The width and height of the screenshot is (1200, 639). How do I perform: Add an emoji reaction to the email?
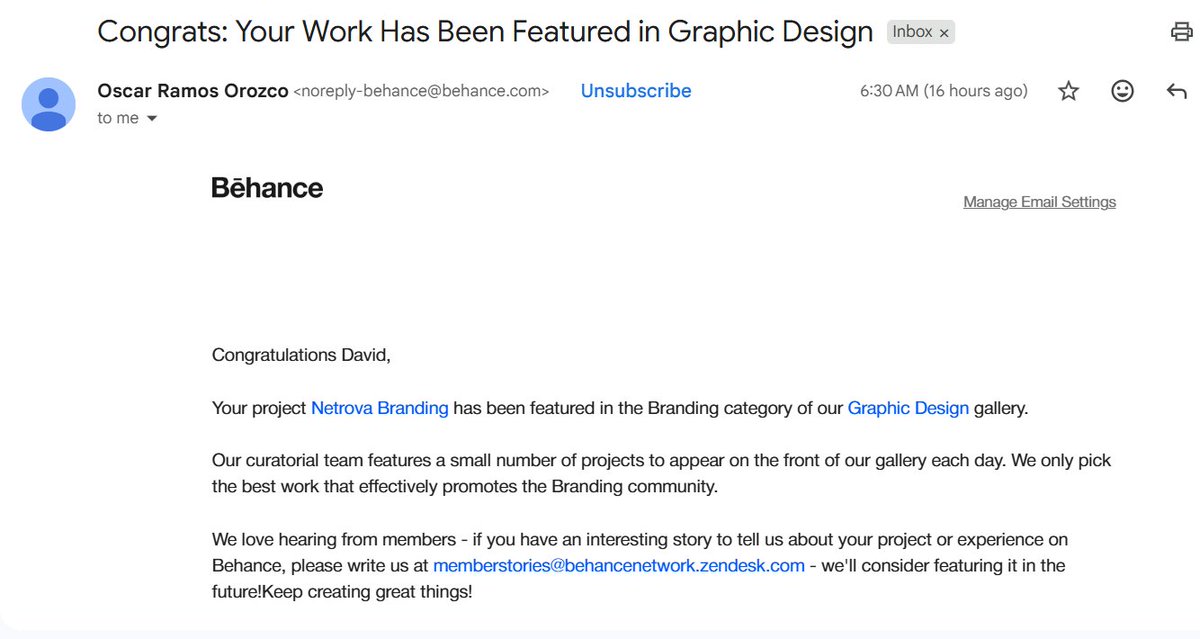pyautogui.click(x=1123, y=91)
